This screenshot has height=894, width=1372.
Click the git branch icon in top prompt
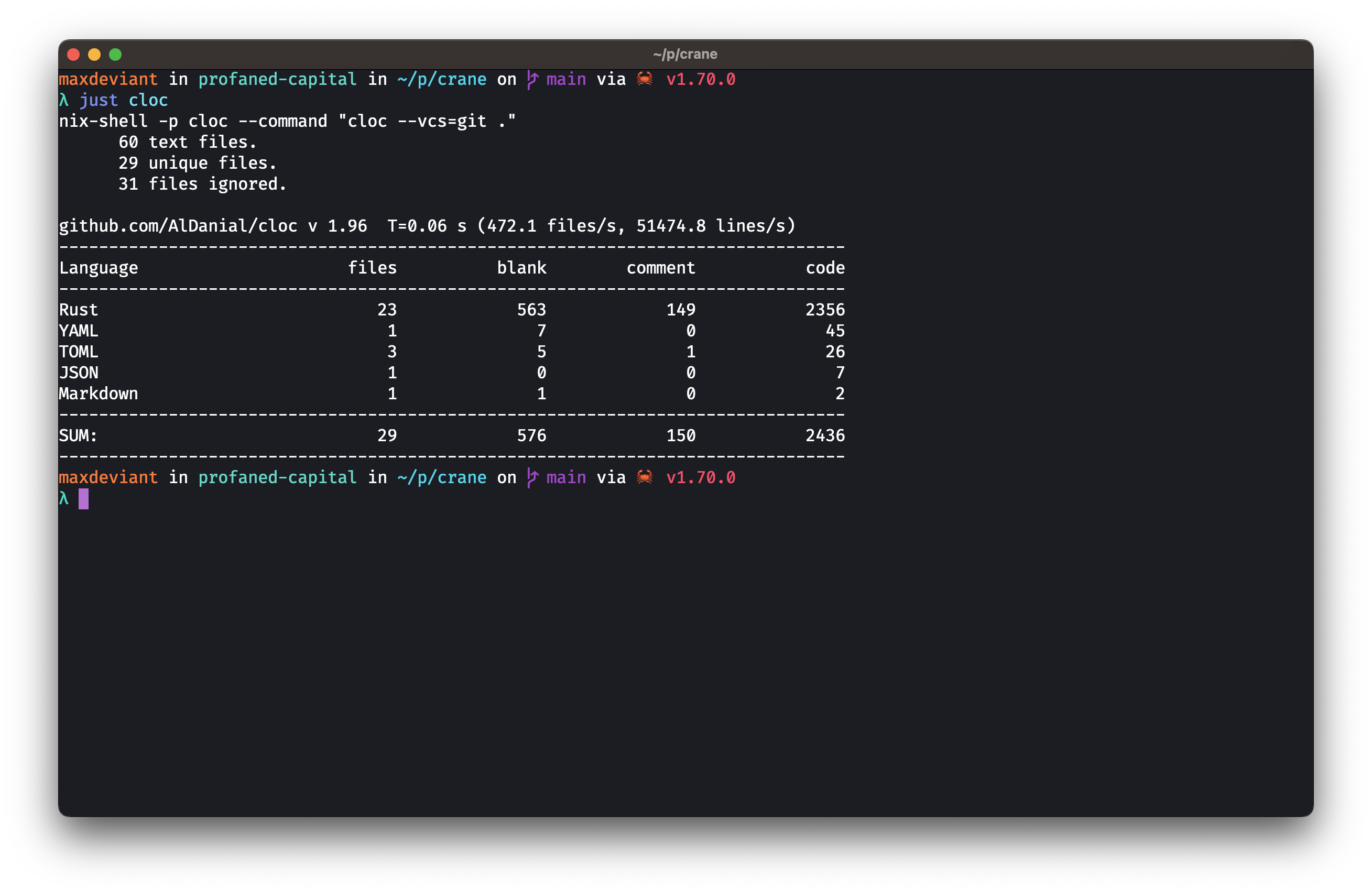pyautogui.click(x=532, y=80)
